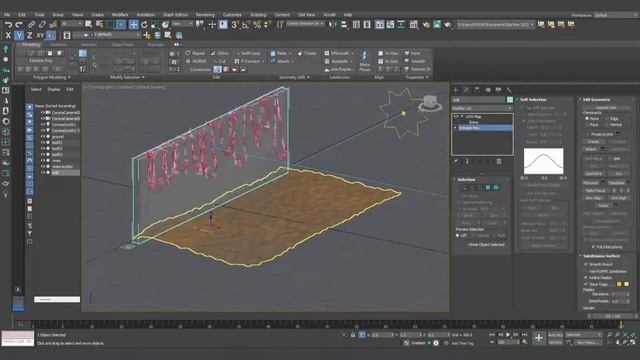Toggle visibility eye for ground object
This screenshot has width=640, height=360.
[x=42, y=137]
